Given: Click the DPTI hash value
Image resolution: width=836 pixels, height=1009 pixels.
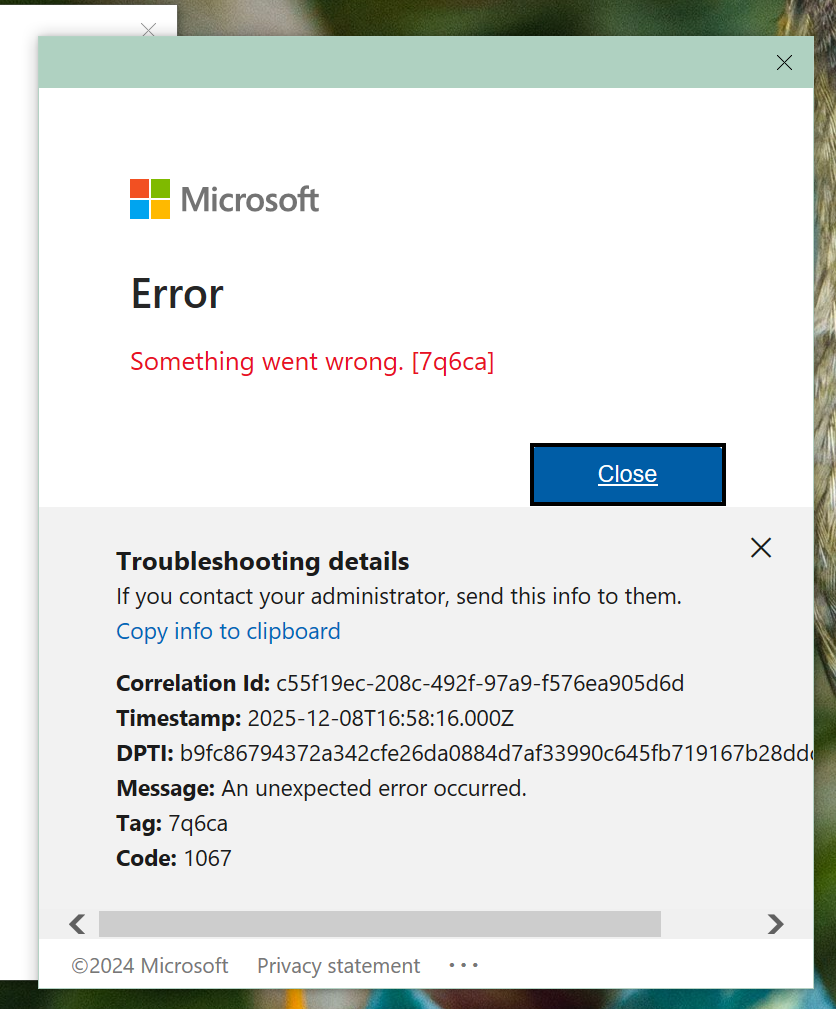Looking at the screenshot, I should coord(496,754).
